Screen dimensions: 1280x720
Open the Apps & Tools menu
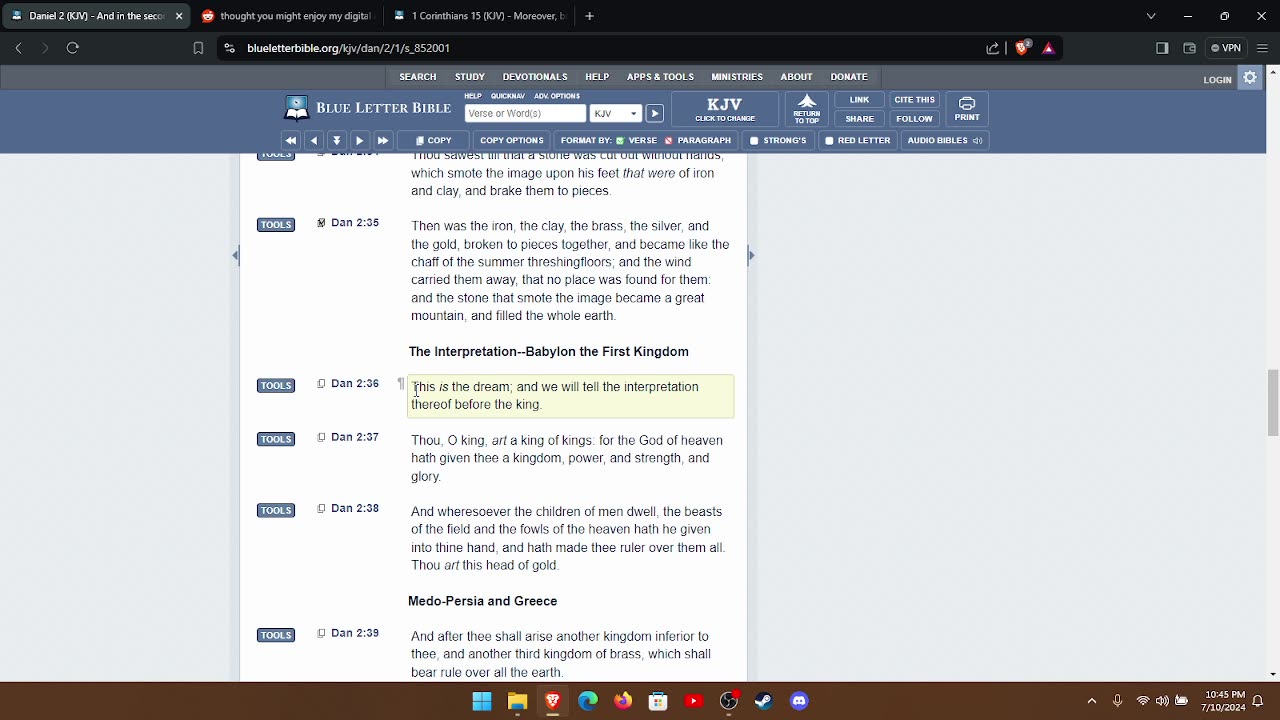(660, 77)
